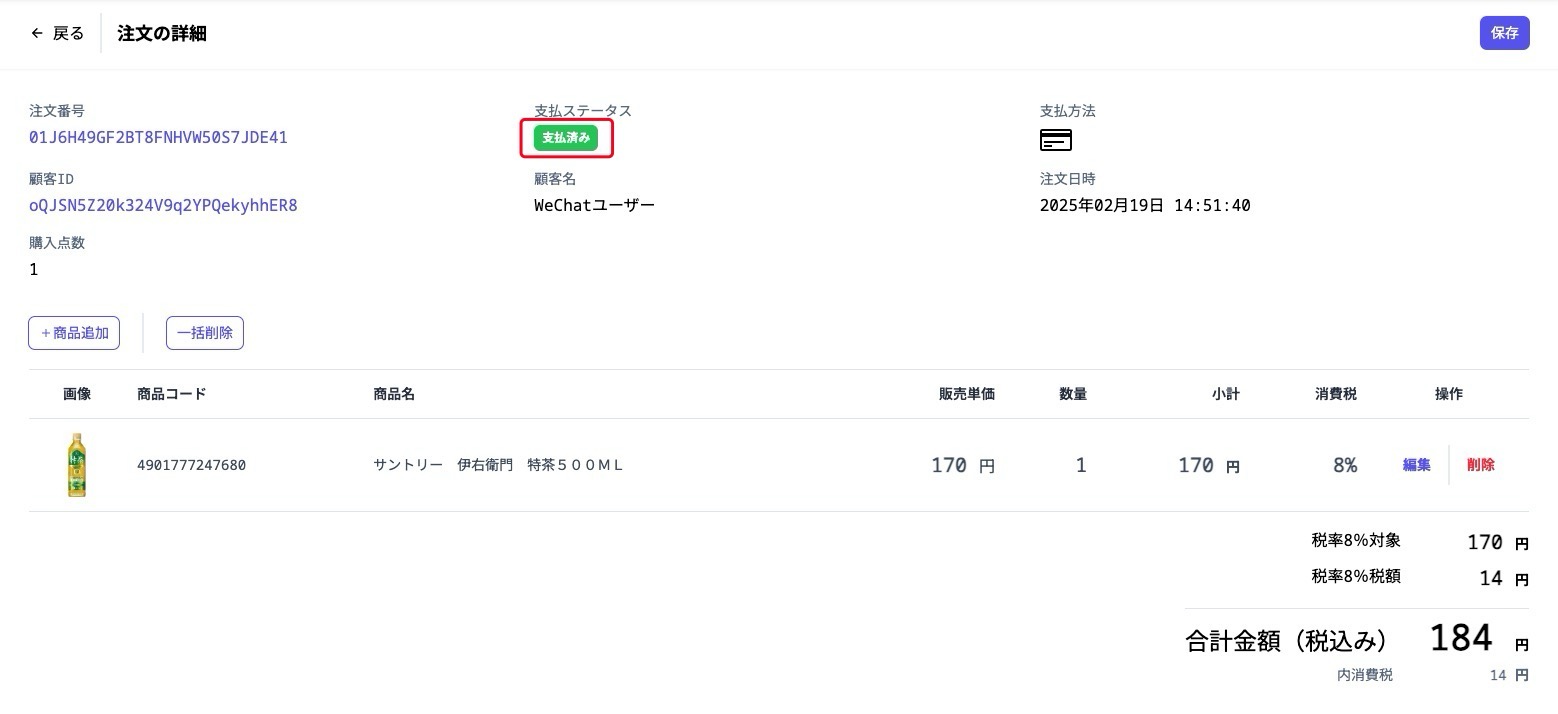
Task: Add a product with ＋商品追加
Action: pos(74,333)
